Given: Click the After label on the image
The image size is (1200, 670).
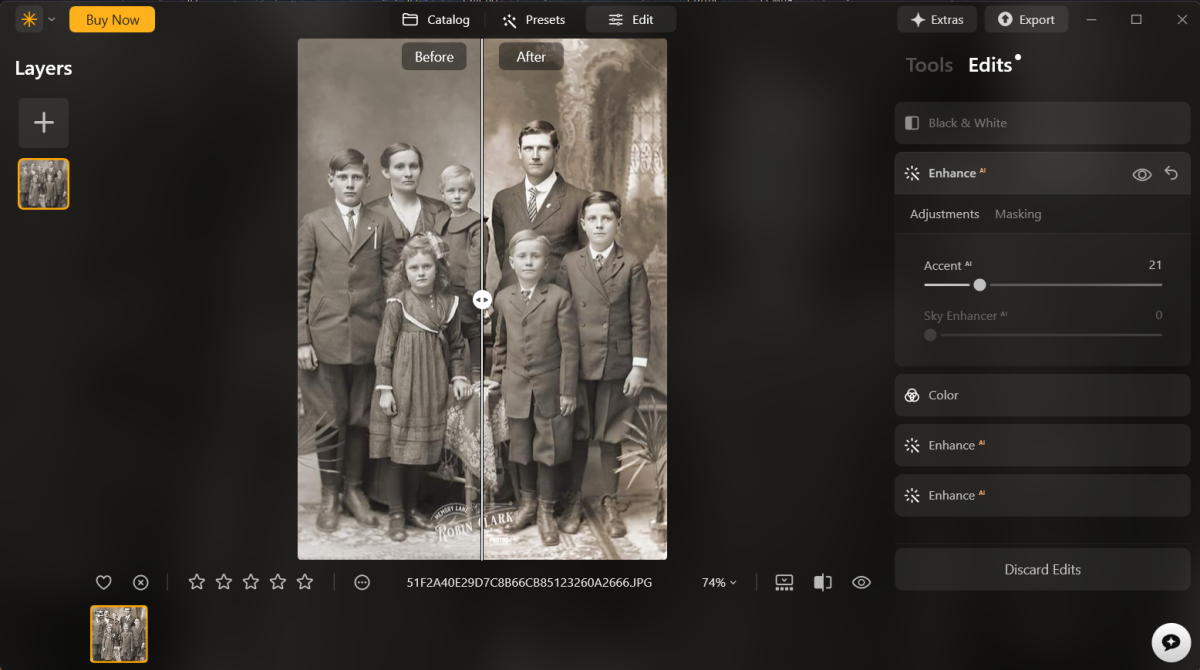Looking at the screenshot, I should point(531,57).
